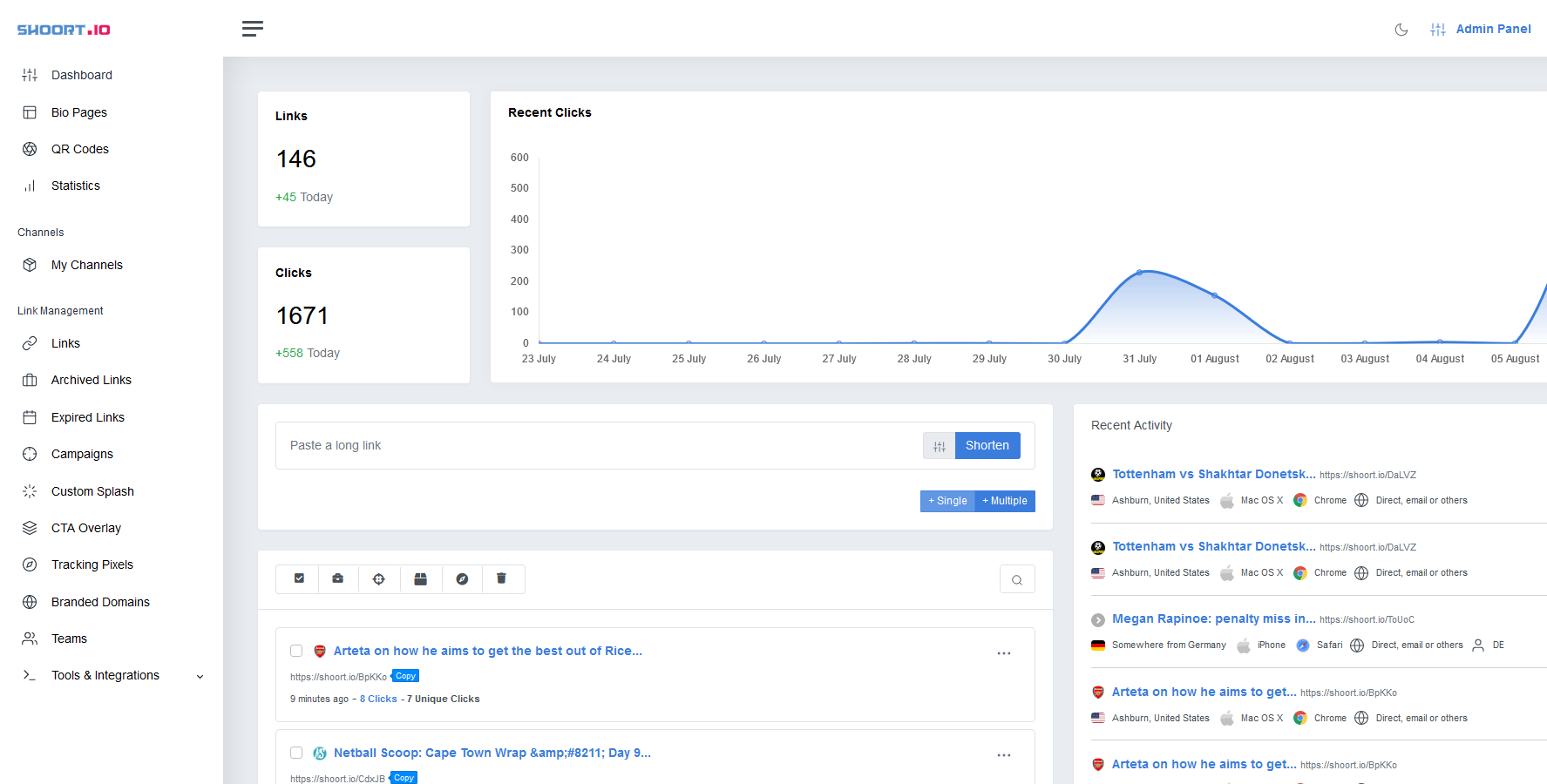This screenshot has width=1547, height=784.
Task: Select the Statistics sidebar icon
Action: coord(29,185)
